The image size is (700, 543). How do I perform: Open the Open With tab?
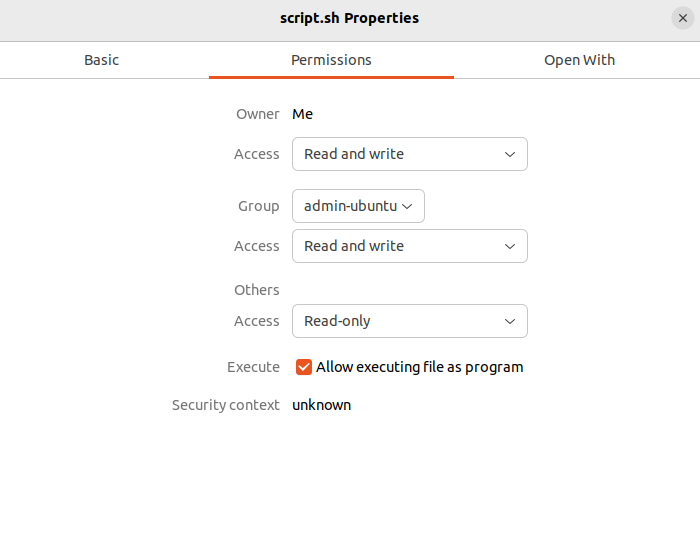(579, 60)
